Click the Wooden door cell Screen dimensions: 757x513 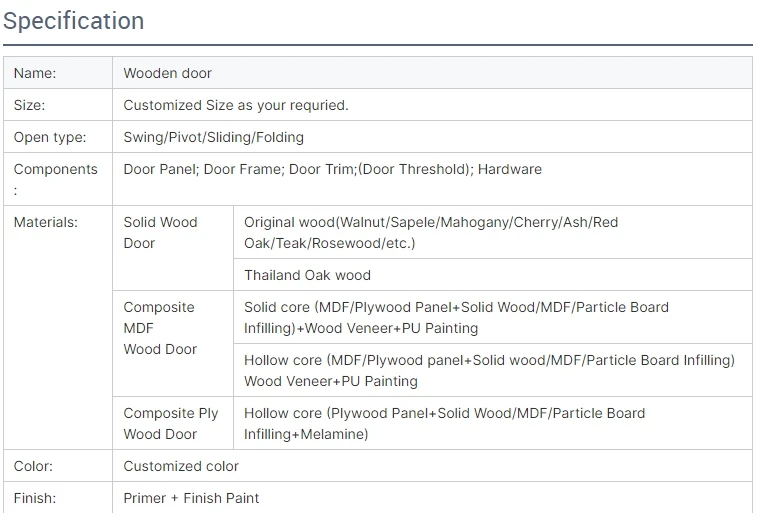(x=168, y=73)
